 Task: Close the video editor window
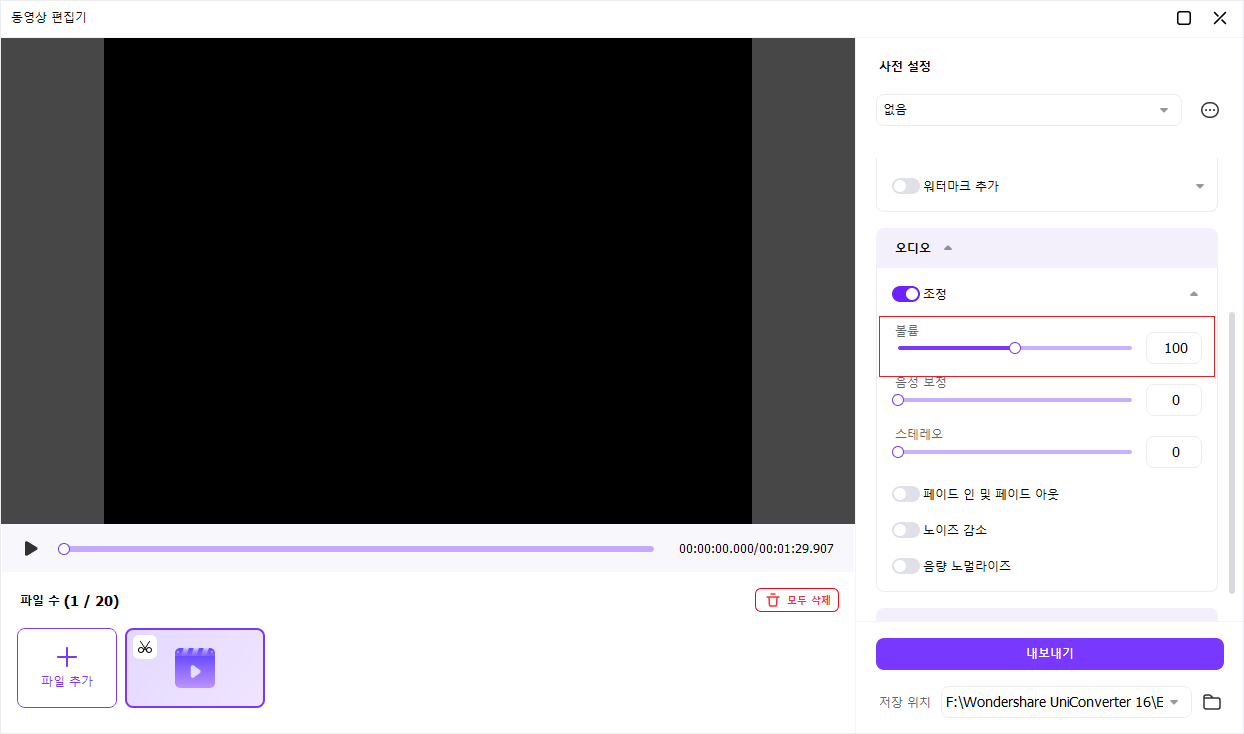click(1220, 18)
